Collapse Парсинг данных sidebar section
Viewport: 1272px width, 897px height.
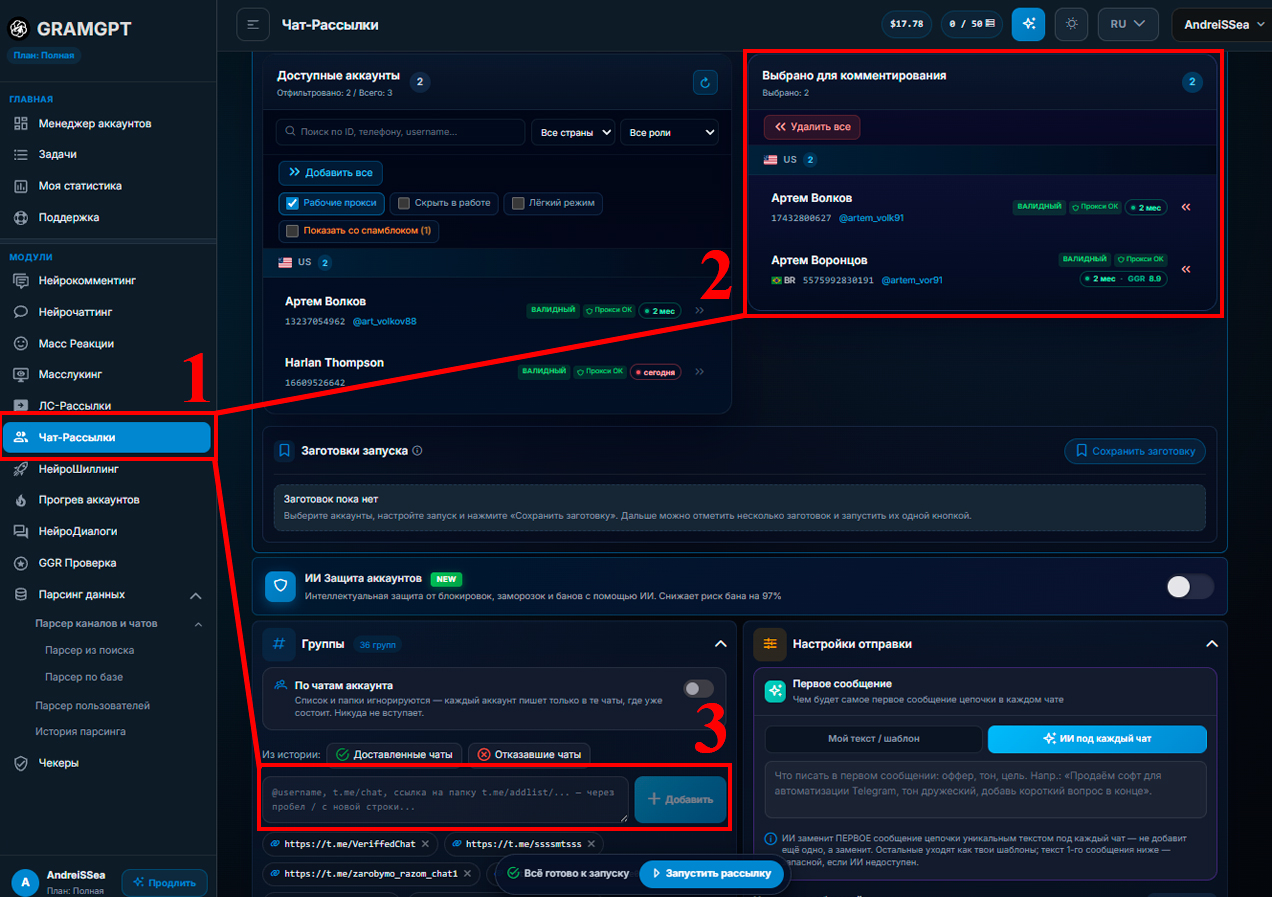(196, 595)
